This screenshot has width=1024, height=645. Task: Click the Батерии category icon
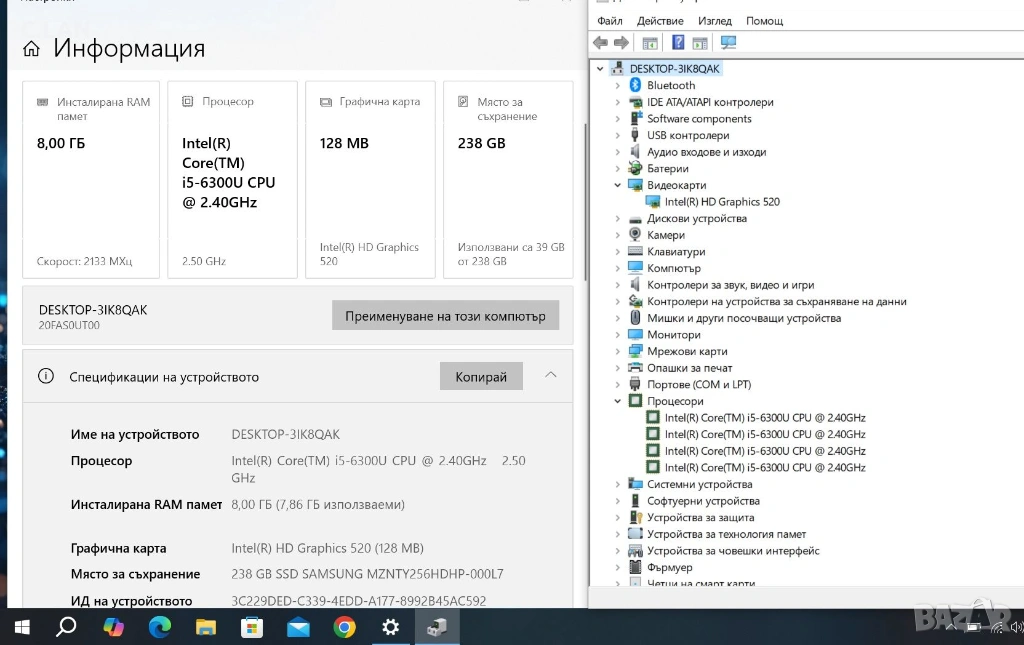coord(635,168)
